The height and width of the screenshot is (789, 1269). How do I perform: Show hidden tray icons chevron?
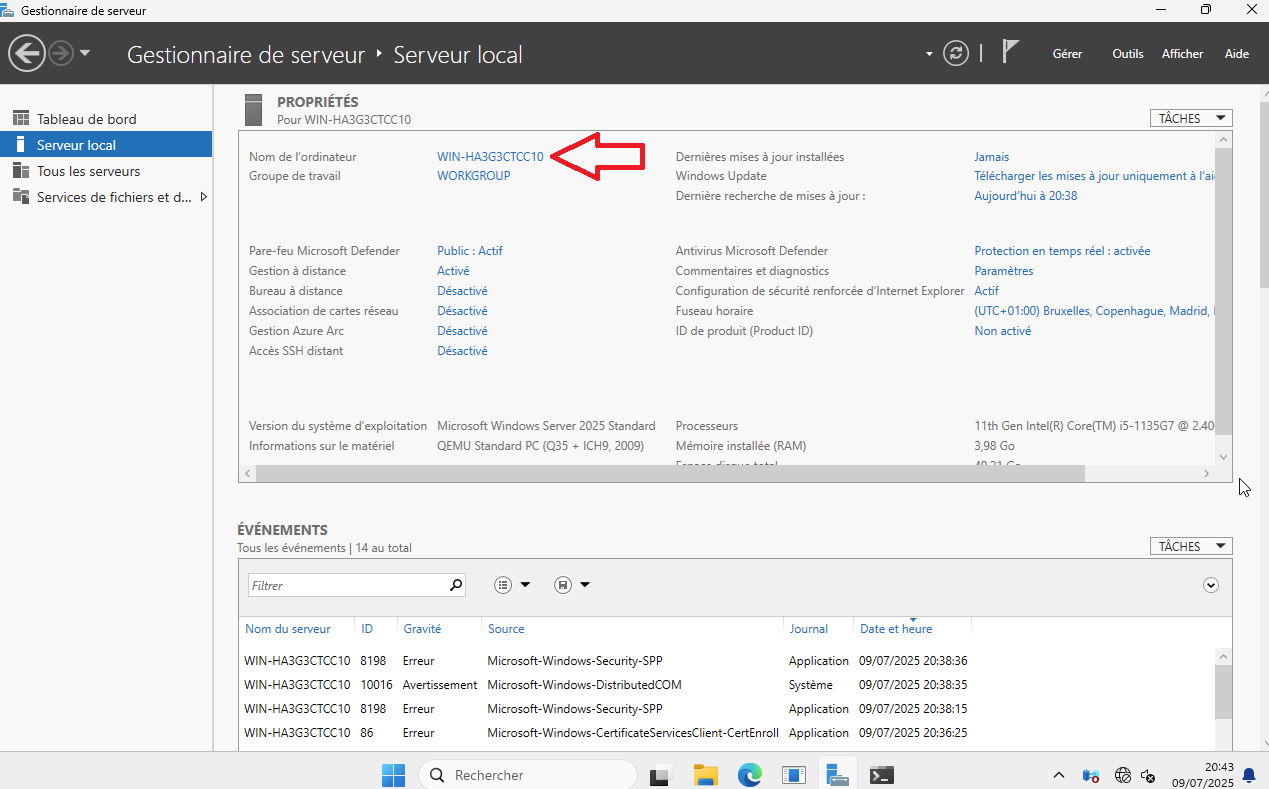point(1059,775)
